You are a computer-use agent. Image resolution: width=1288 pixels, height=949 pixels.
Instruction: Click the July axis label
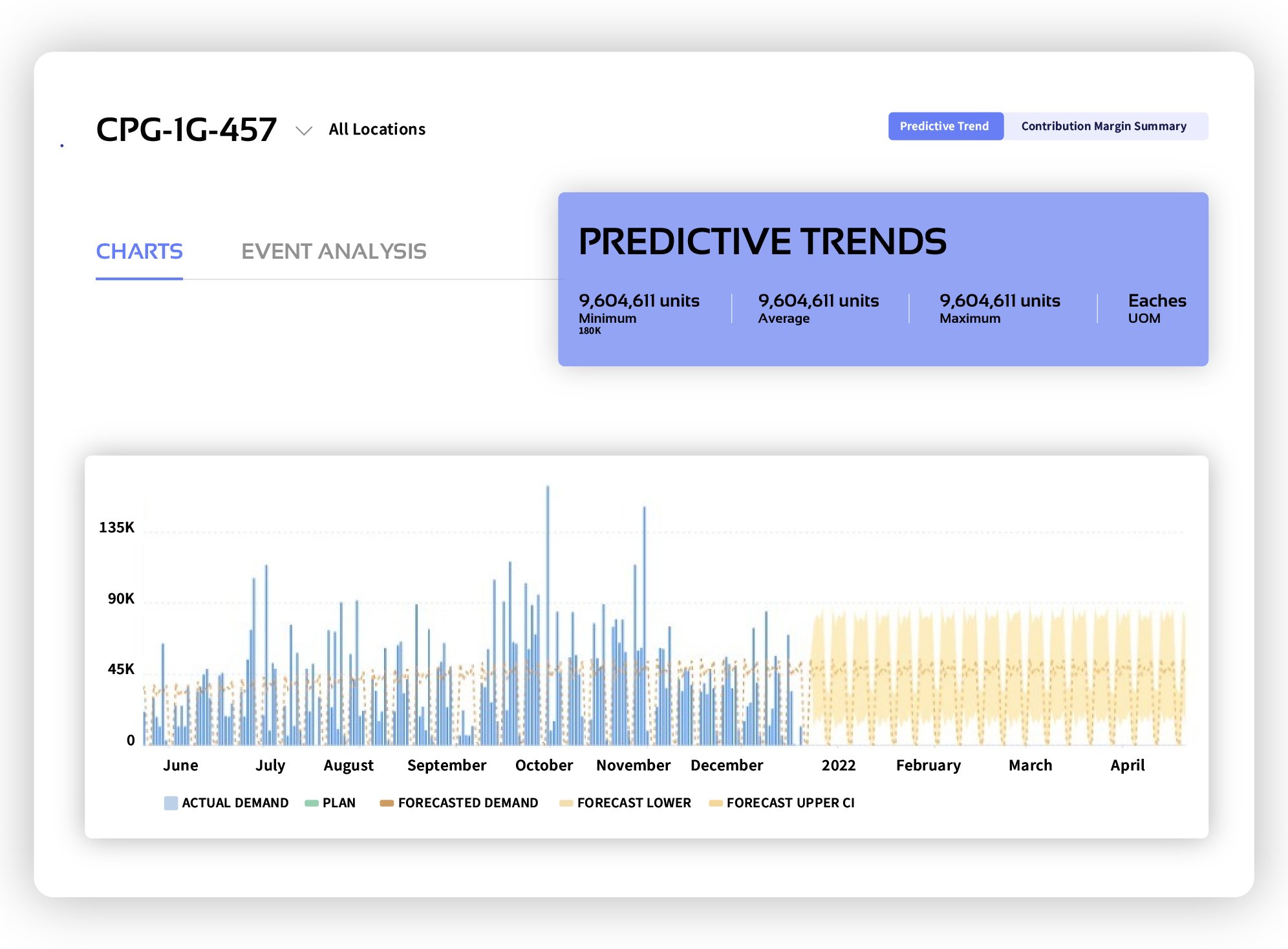point(270,765)
